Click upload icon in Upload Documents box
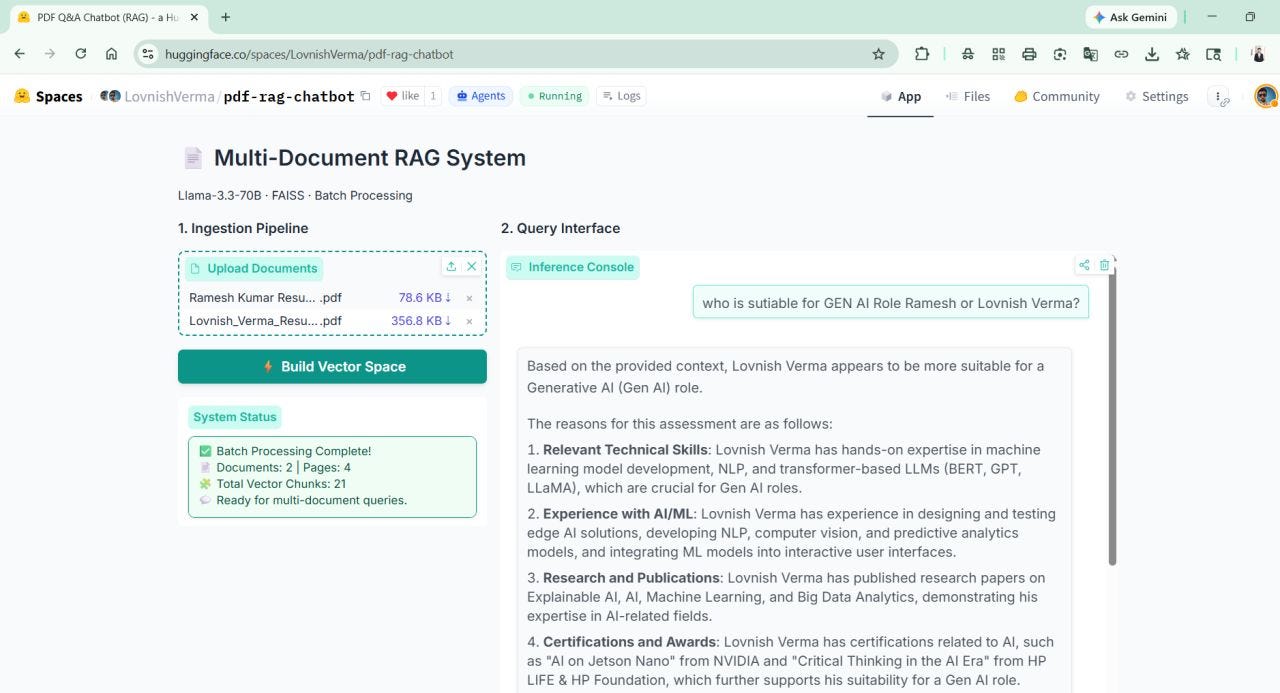 451,266
